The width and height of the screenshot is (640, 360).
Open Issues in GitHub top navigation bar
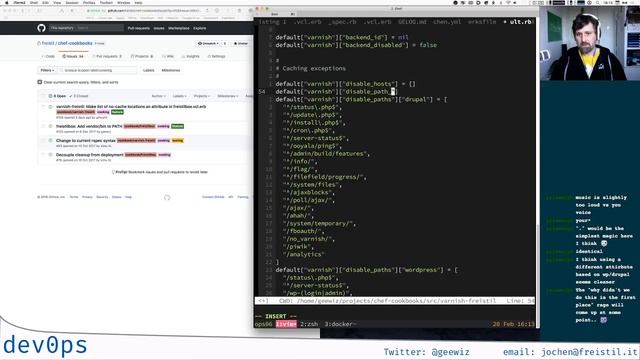[x=159, y=28]
